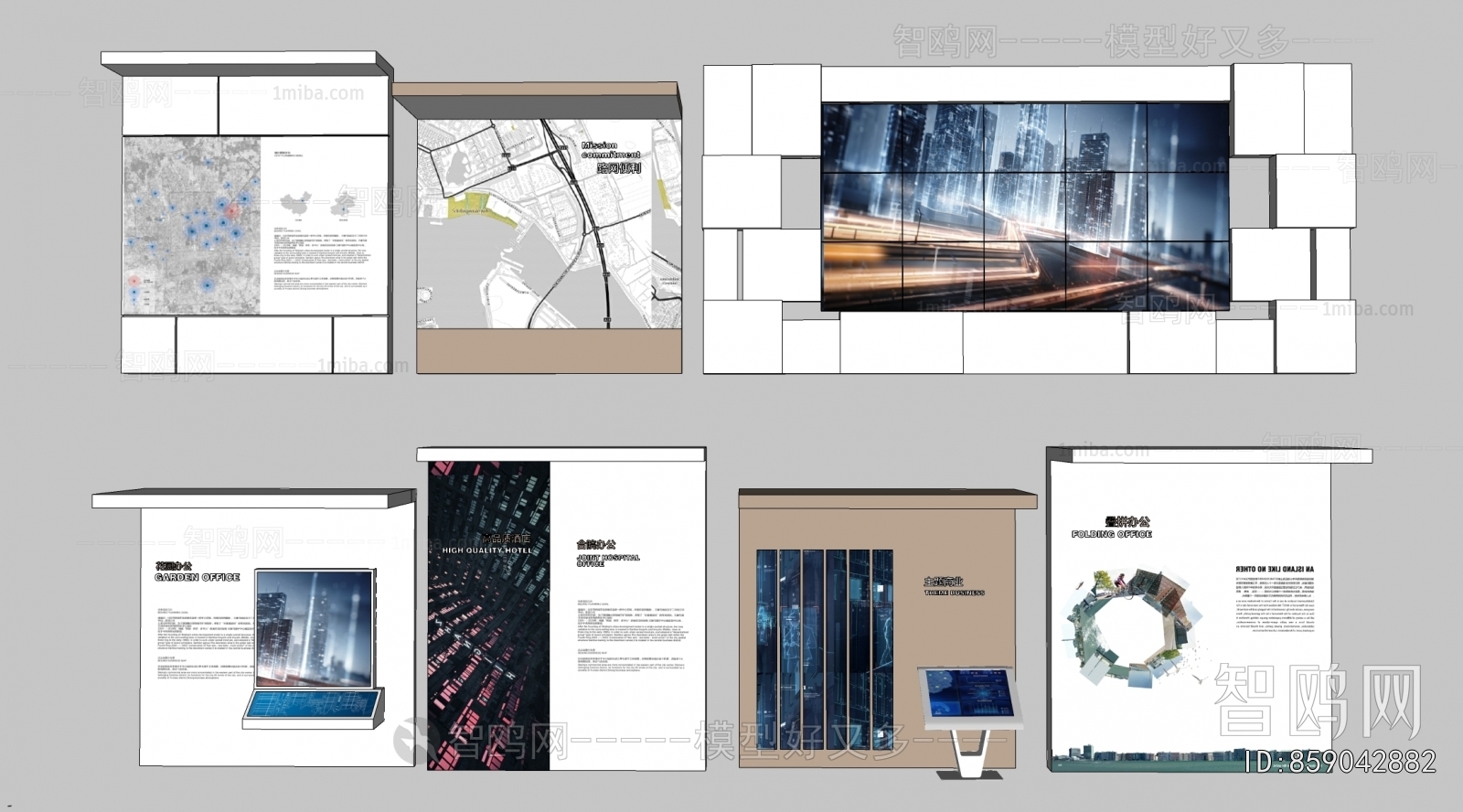Click the 1miba.com watermark at top left
The image size is (1463, 812).
317,93
